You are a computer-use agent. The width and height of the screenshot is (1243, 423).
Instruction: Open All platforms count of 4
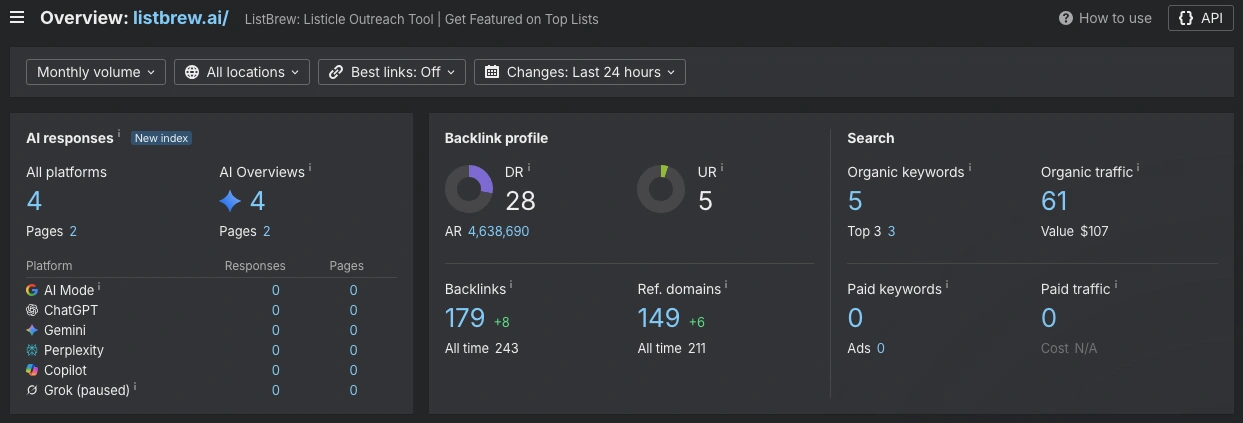(x=34, y=202)
